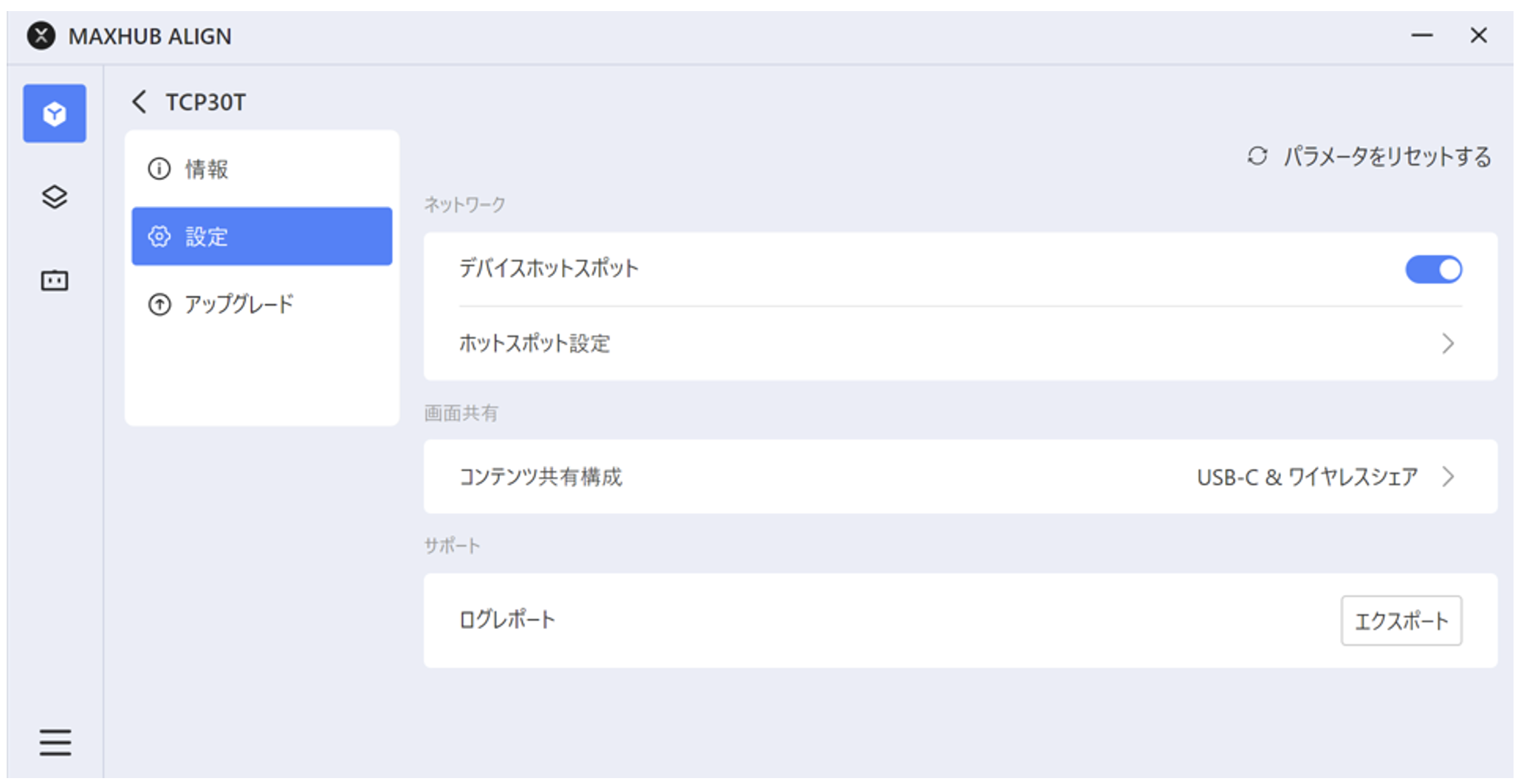Viewport: 1518px width, 784px height.
Task: Click the cube device icon in sidebar
Action: [x=54, y=114]
